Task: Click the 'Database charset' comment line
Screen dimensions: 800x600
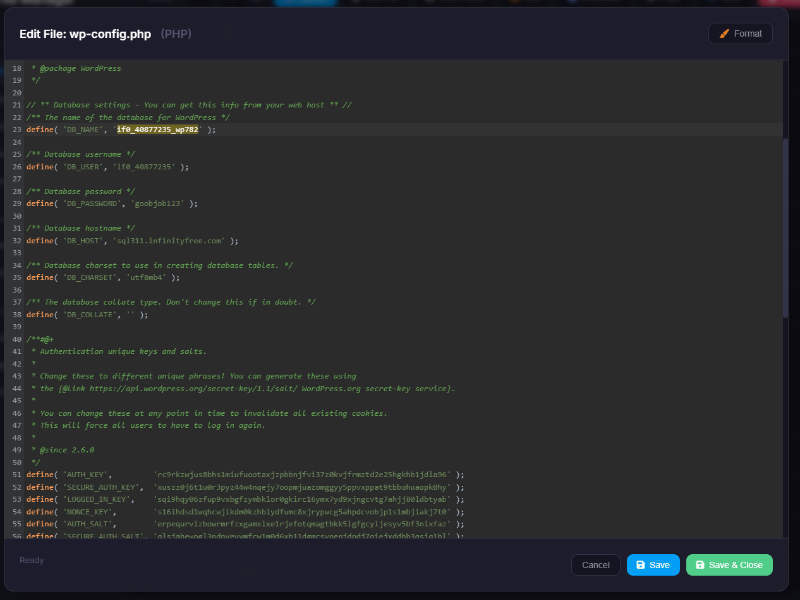Action: coord(160,265)
